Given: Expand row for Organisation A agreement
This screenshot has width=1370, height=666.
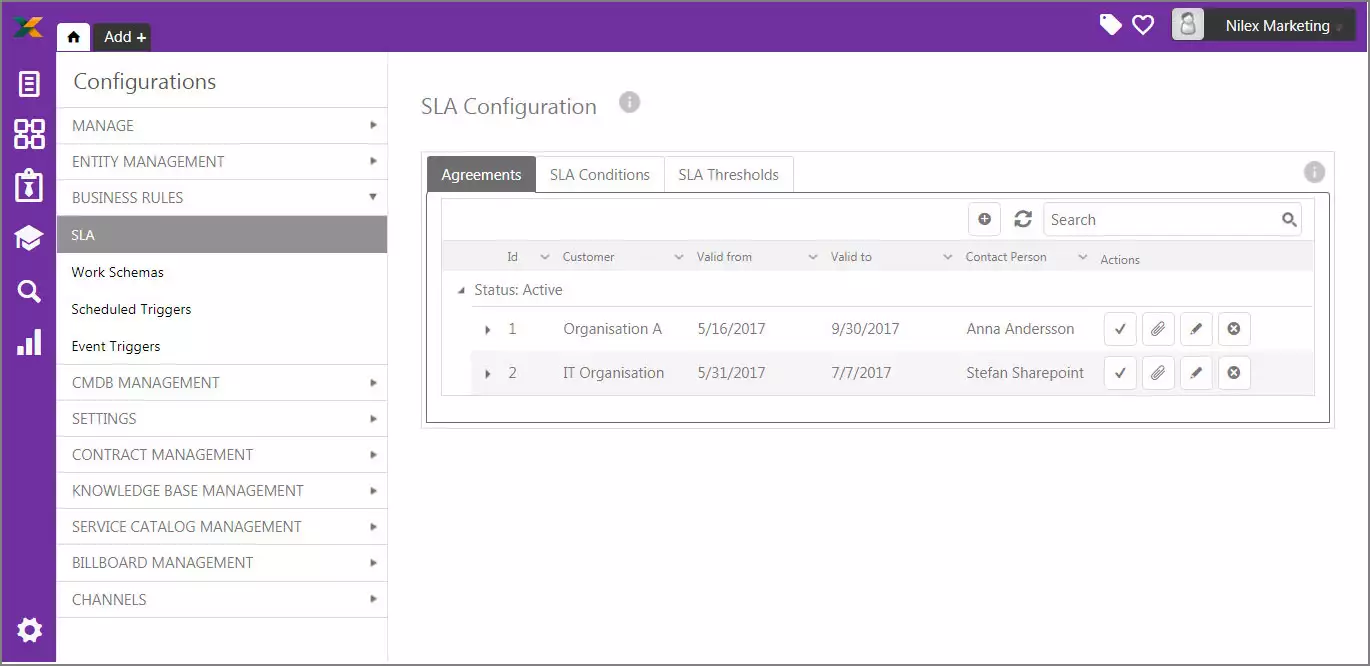Looking at the screenshot, I should pyautogui.click(x=488, y=330).
